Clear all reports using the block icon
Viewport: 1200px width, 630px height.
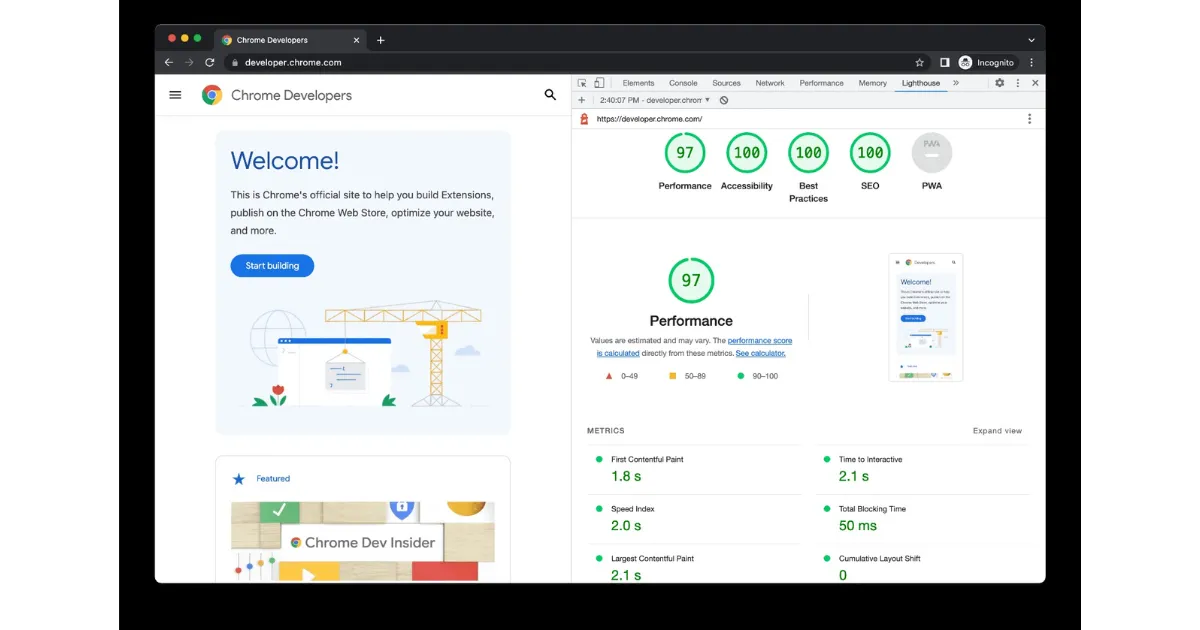[x=723, y=100]
